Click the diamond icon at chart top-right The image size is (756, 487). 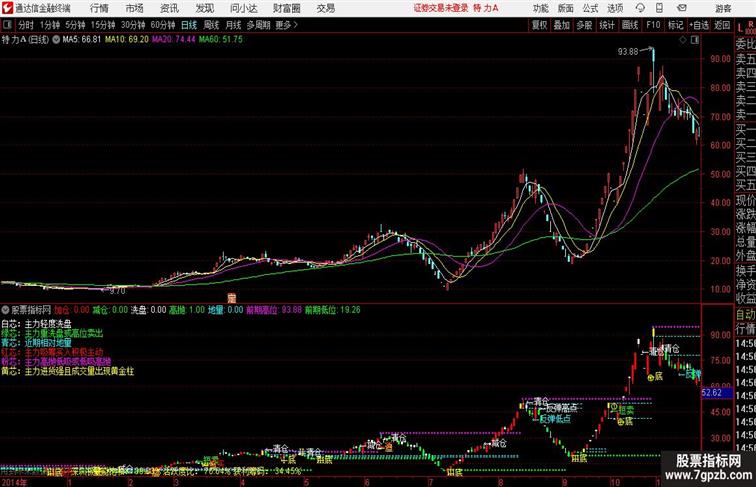click(683, 40)
